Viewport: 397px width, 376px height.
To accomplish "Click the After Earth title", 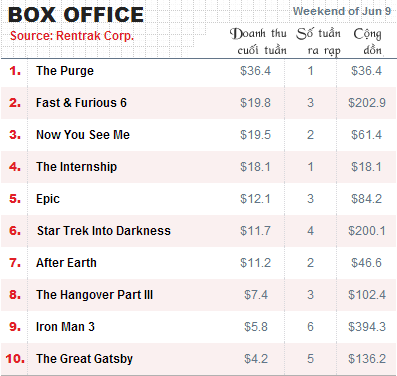I will 66,263.
